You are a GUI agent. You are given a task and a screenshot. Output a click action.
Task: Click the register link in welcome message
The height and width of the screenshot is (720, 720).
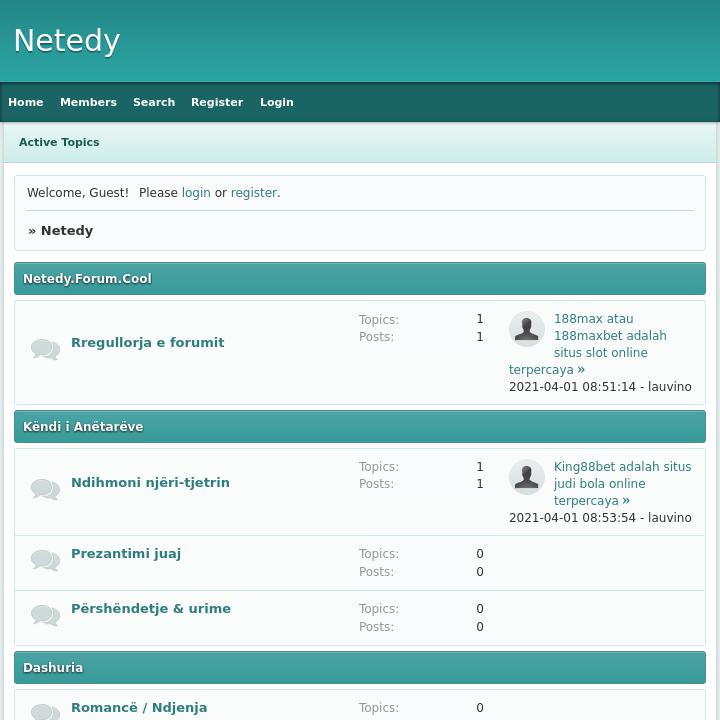click(253, 193)
